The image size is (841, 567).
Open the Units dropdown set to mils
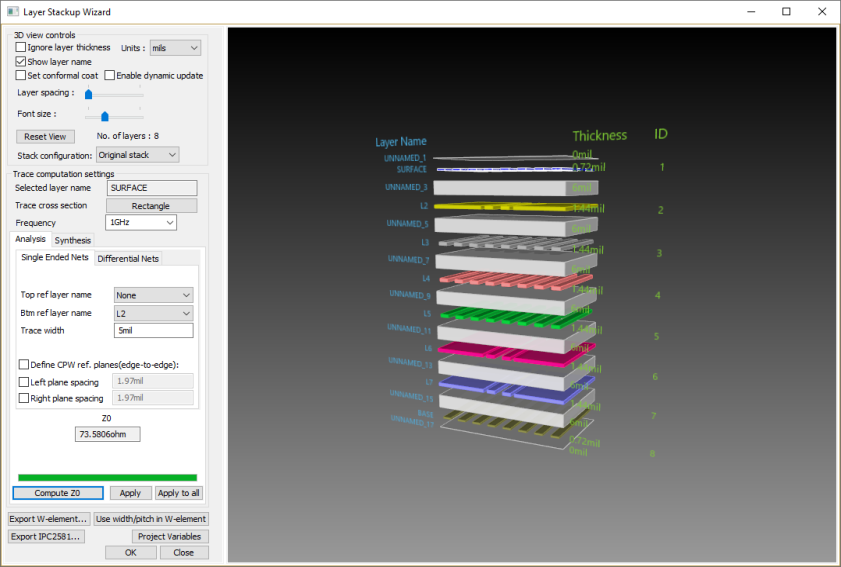click(x=175, y=48)
